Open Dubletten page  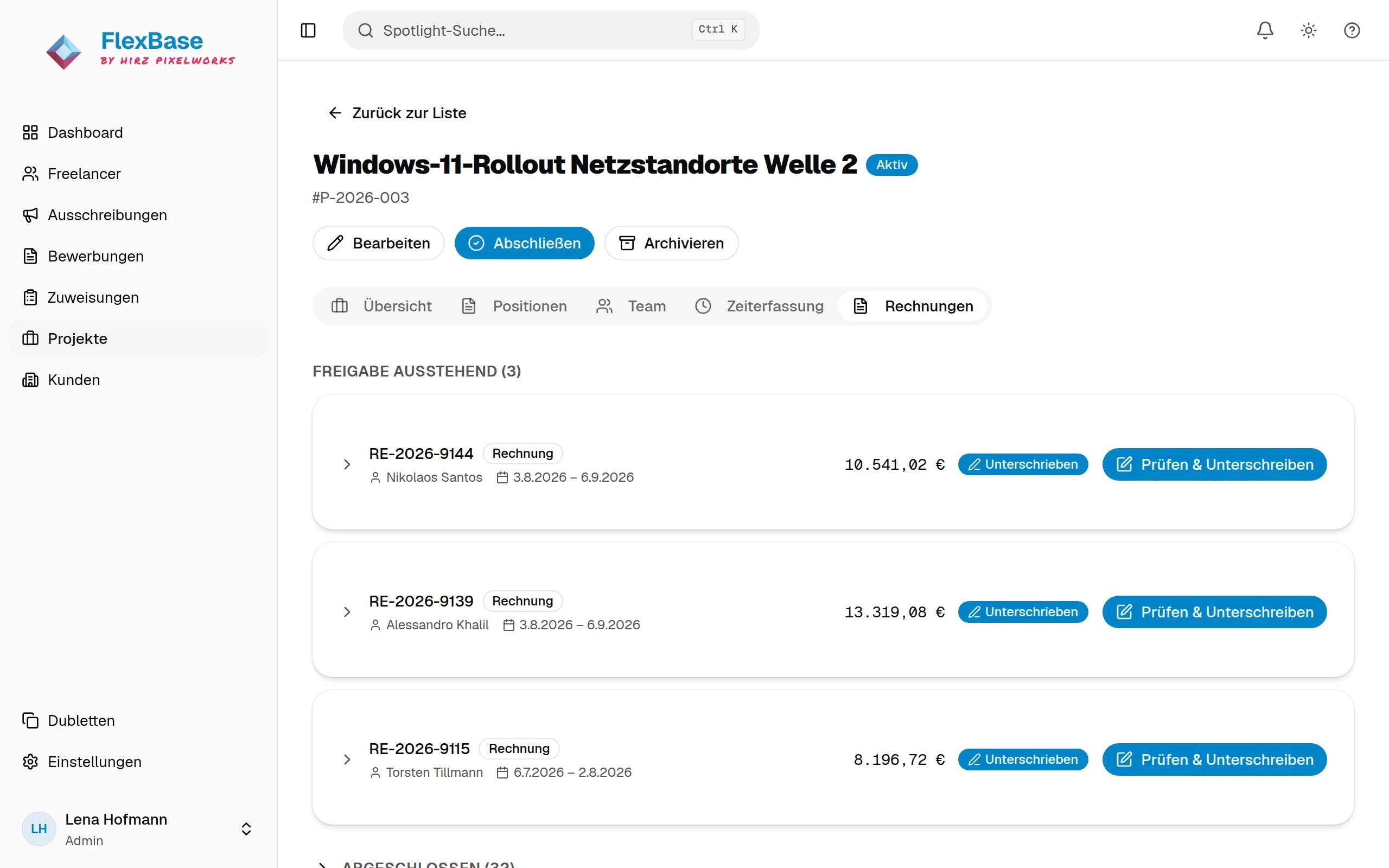tap(138, 720)
